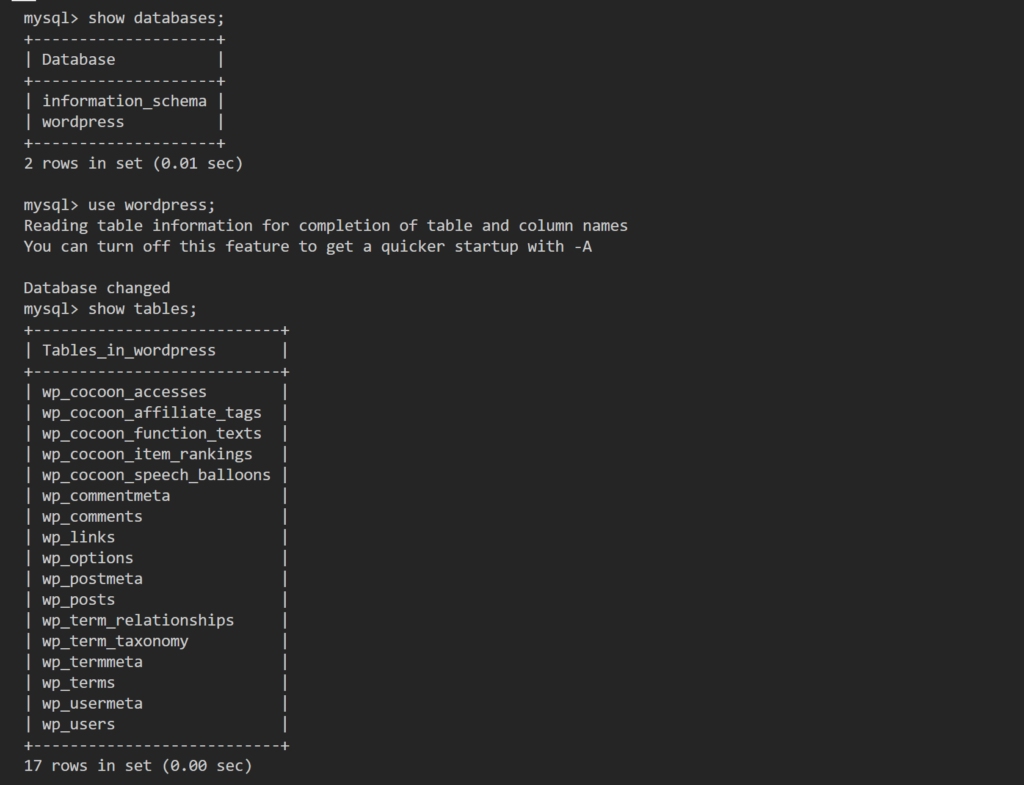Select the Tables_in_wordpress column header

click(128, 351)
